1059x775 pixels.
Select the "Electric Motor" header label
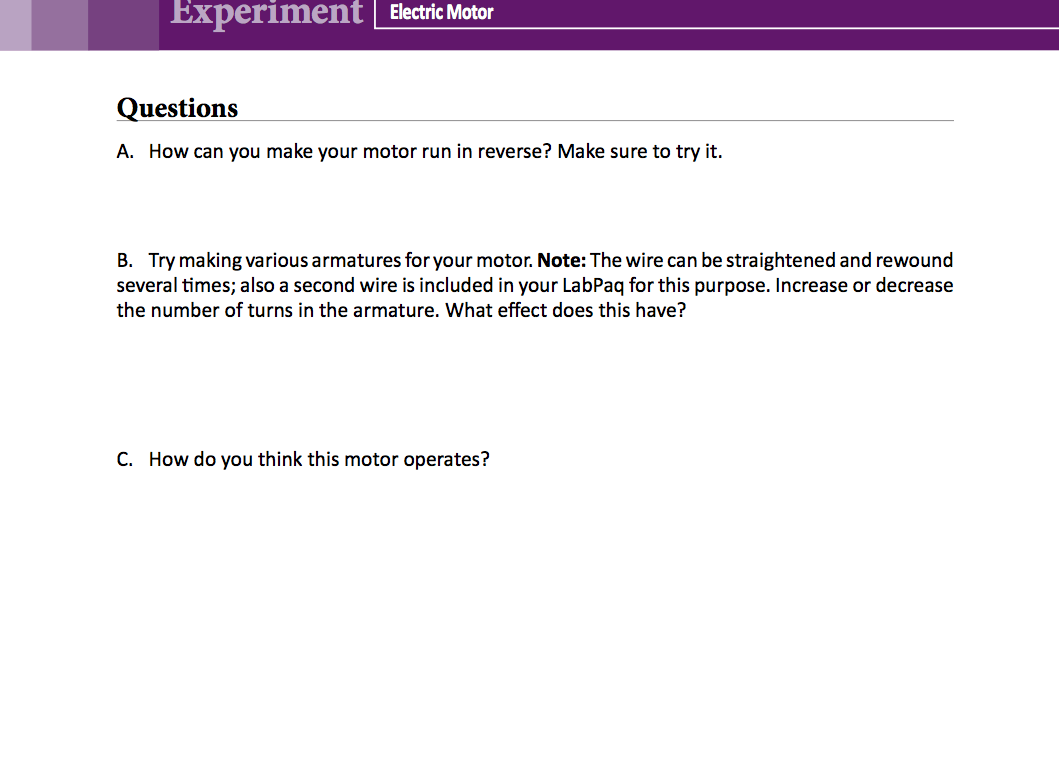(x=441, y=13)
